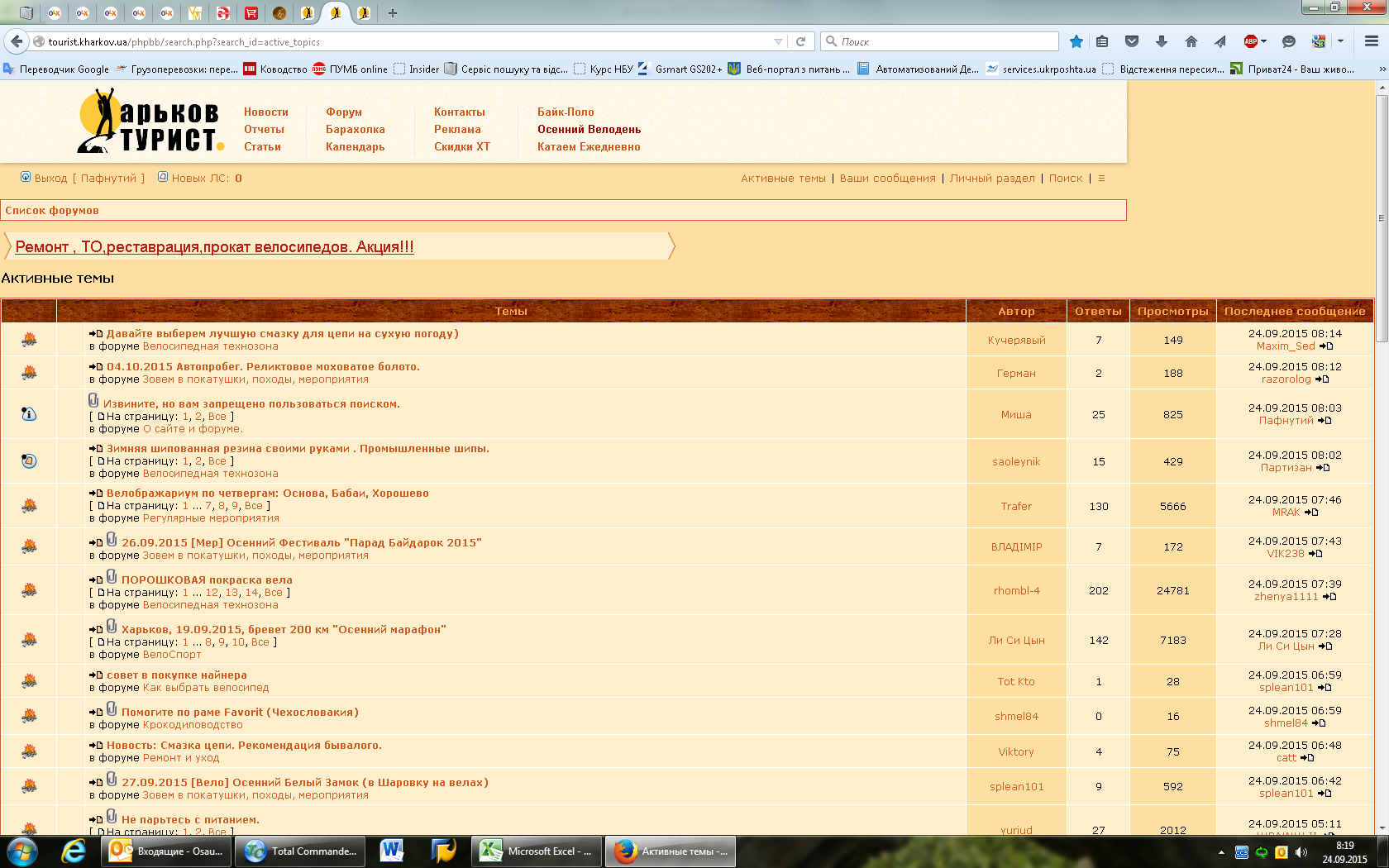Open the topic 'совет в покупке найнера'

(176, 675)
